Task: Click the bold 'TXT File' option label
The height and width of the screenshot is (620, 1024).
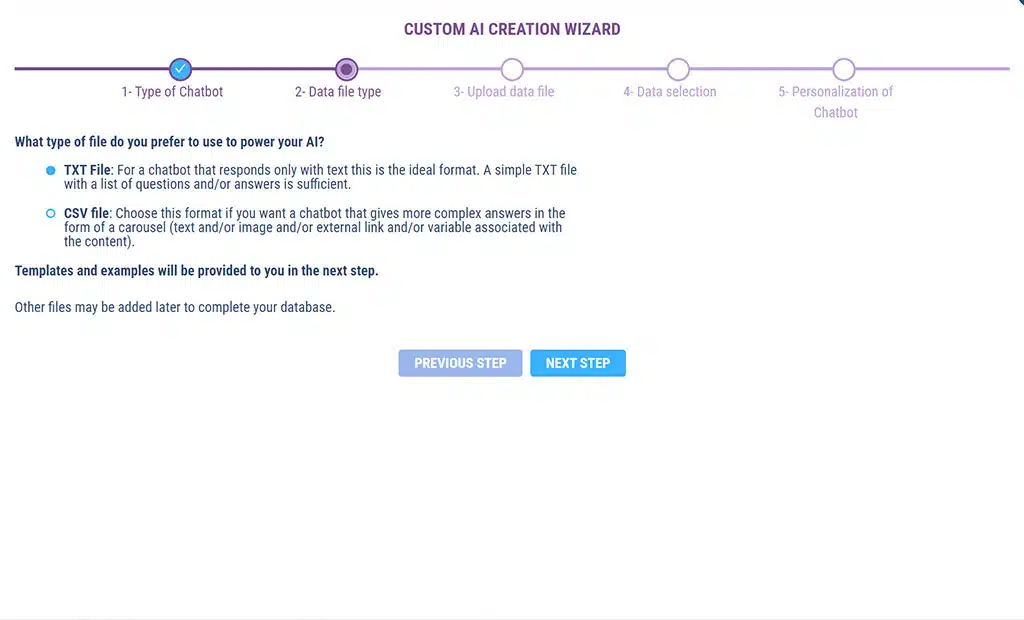Action: [x=87, y=170]
